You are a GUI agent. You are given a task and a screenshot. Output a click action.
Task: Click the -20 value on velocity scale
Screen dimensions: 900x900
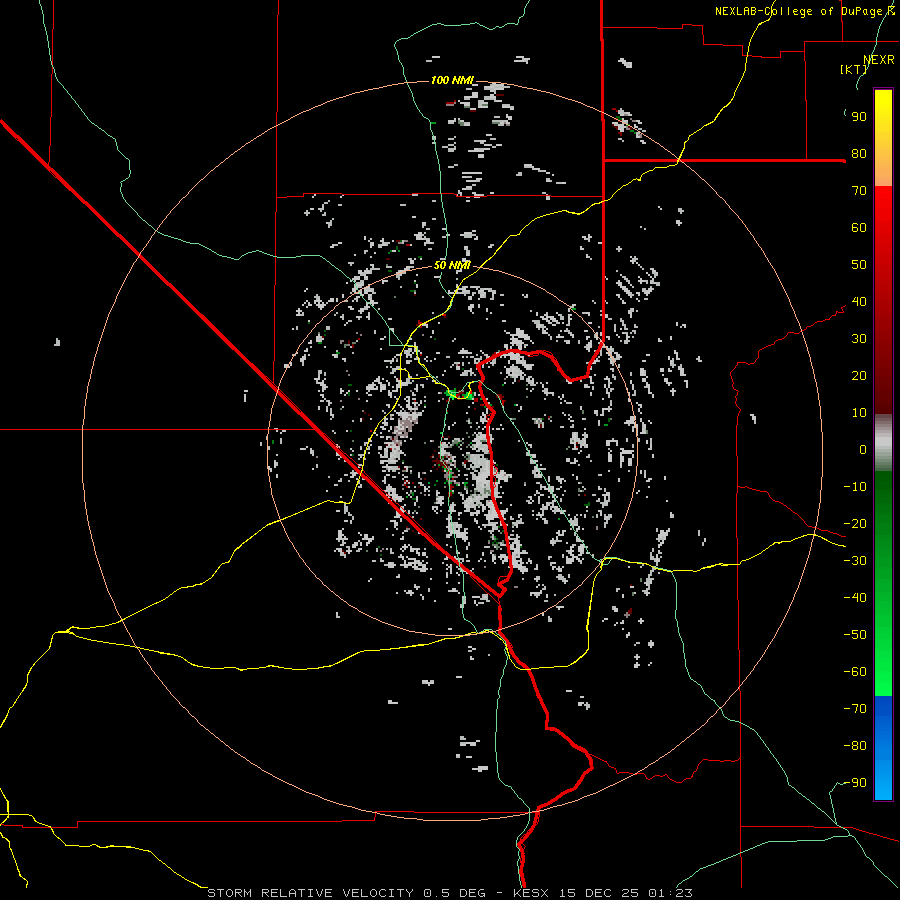click(x=855, y=524)
